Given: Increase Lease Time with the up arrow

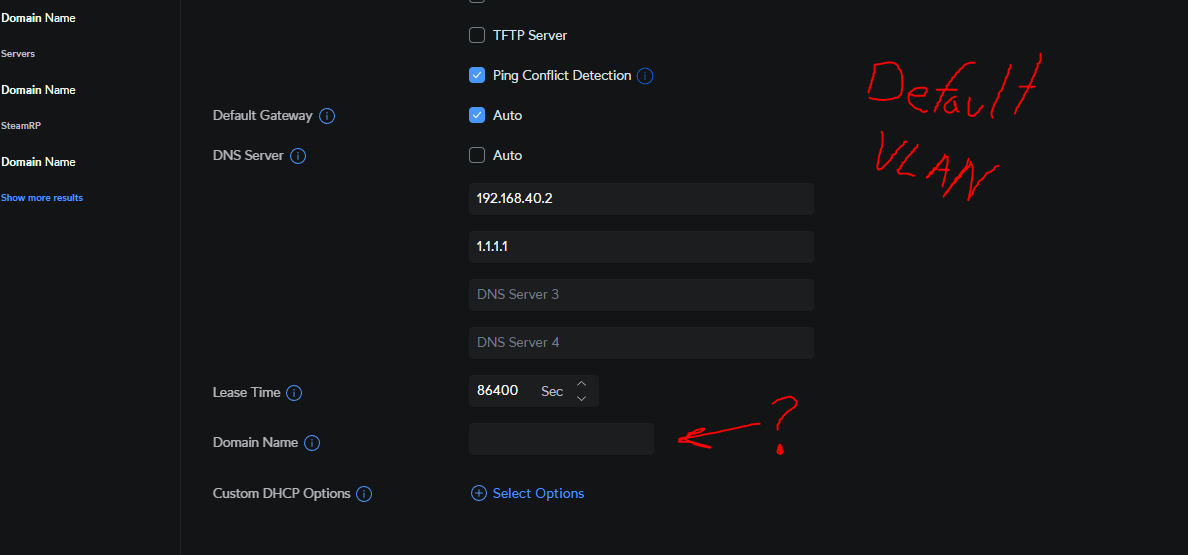Looking at the screenshot, I should [x=582, y=384].
